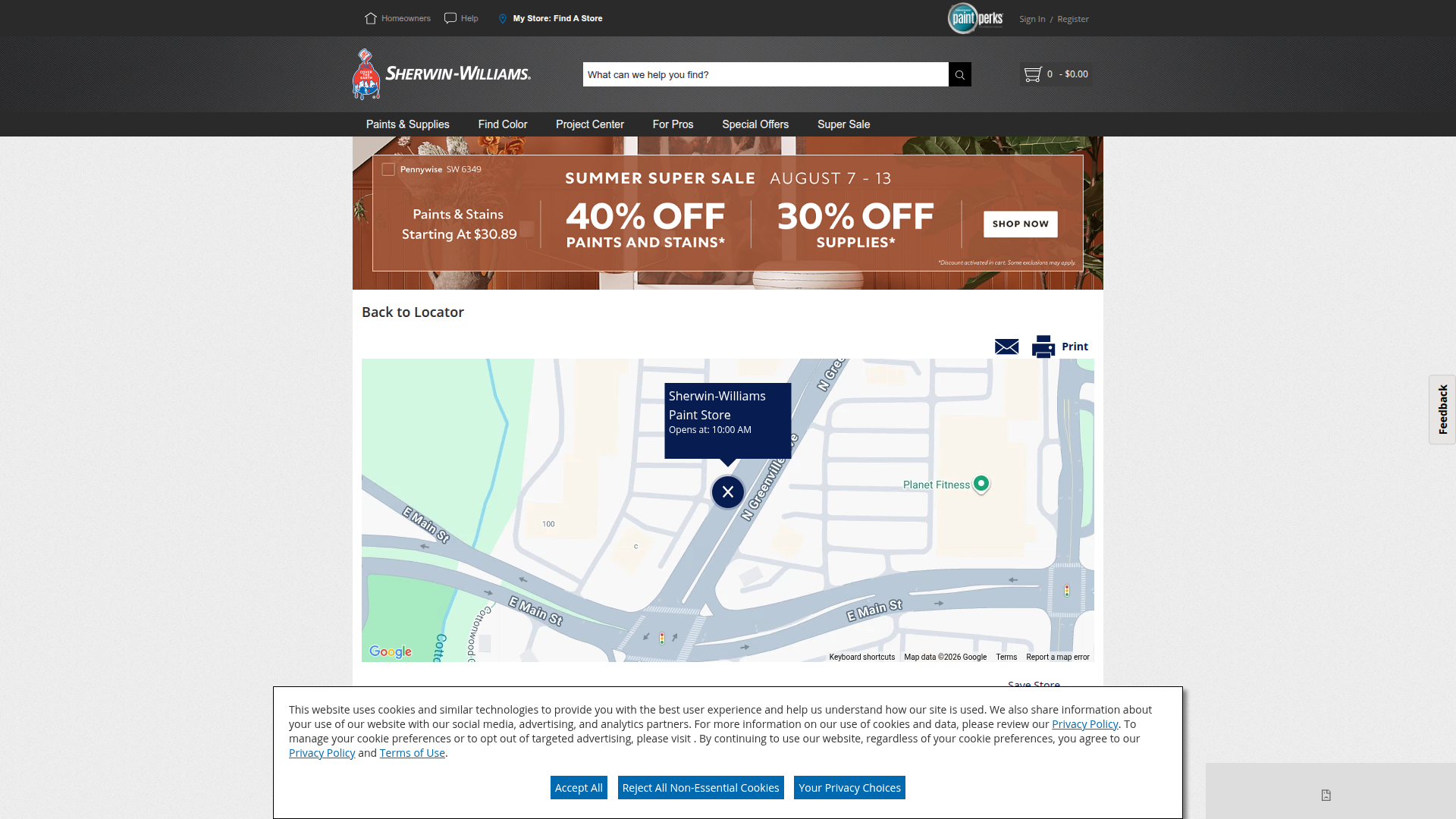This screenshot has height=819, width=1456.
Task: Open Project Center menu
Action: [x=590, y=124]
